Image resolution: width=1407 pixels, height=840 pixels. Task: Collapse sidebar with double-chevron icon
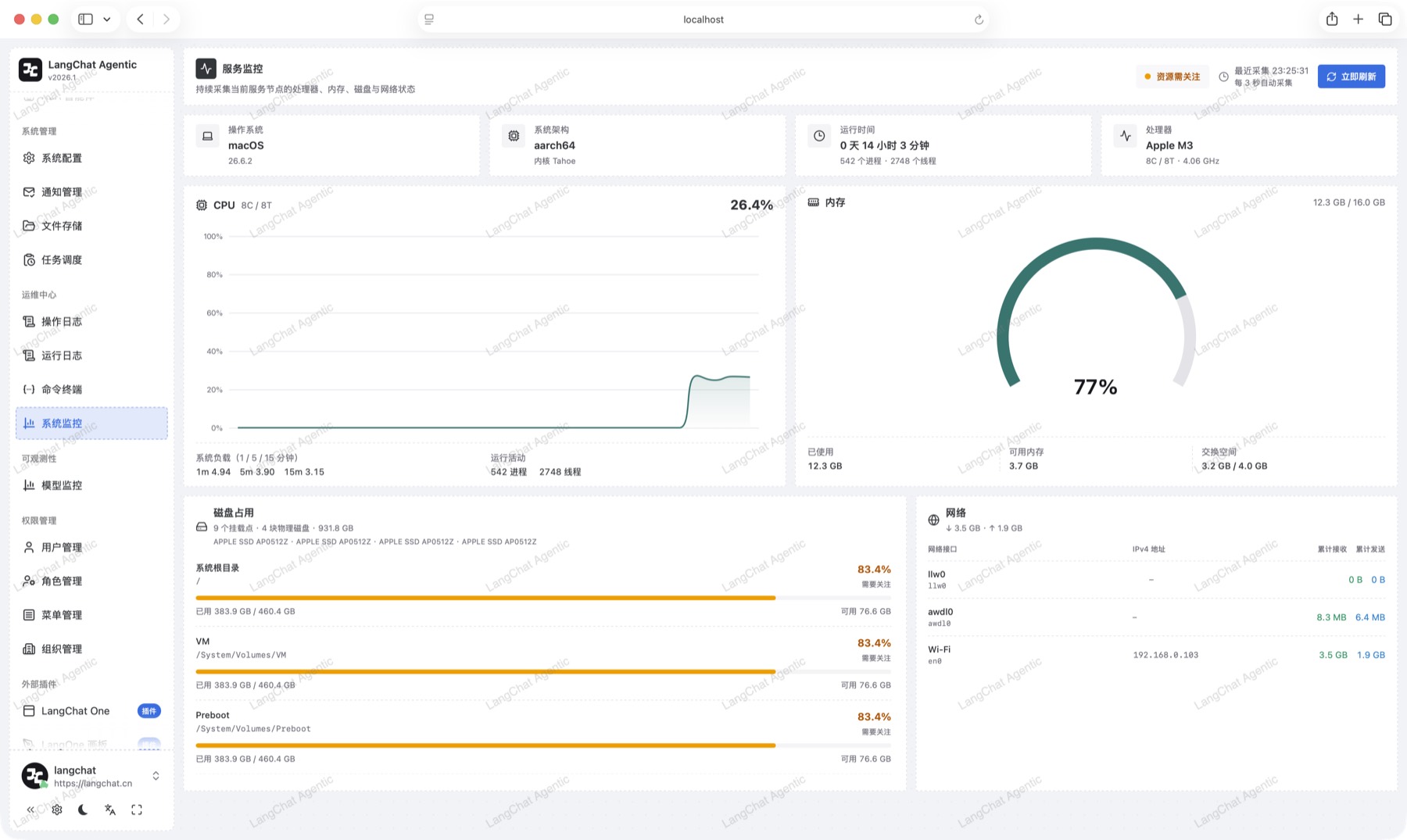click(x=30, y=810)
